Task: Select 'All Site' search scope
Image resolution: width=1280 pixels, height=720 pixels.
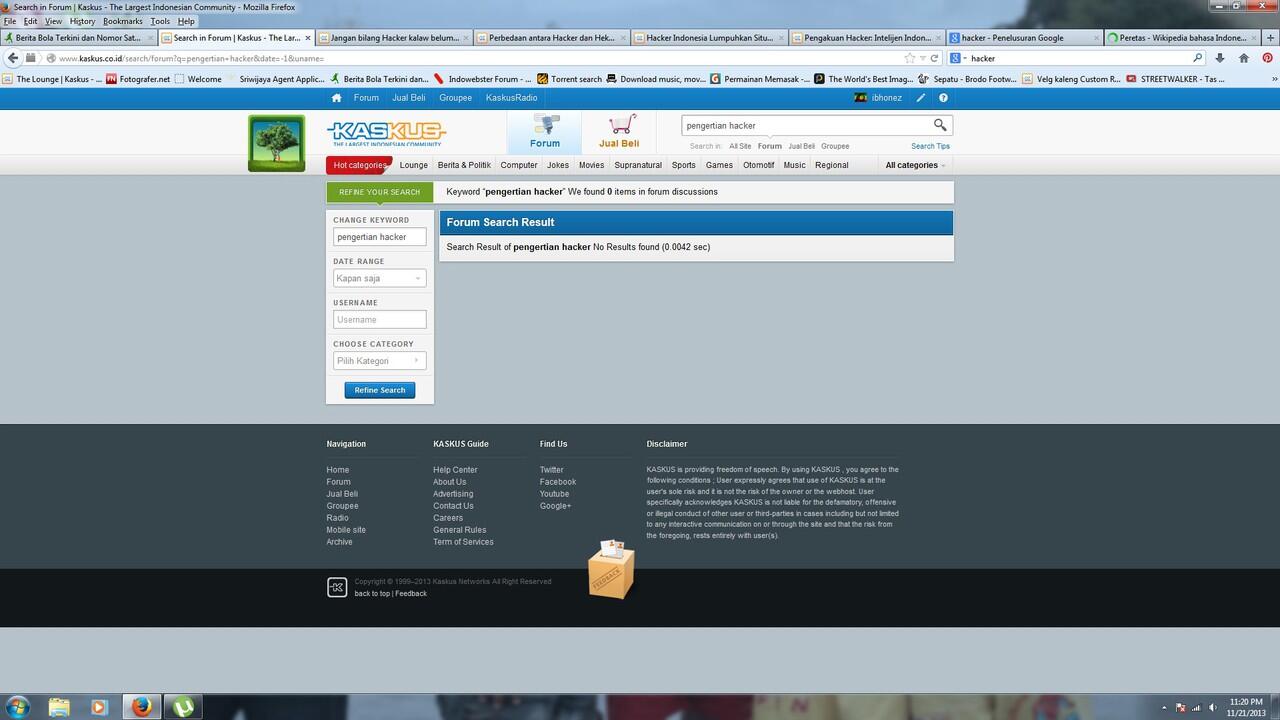Action: [740, 146]
